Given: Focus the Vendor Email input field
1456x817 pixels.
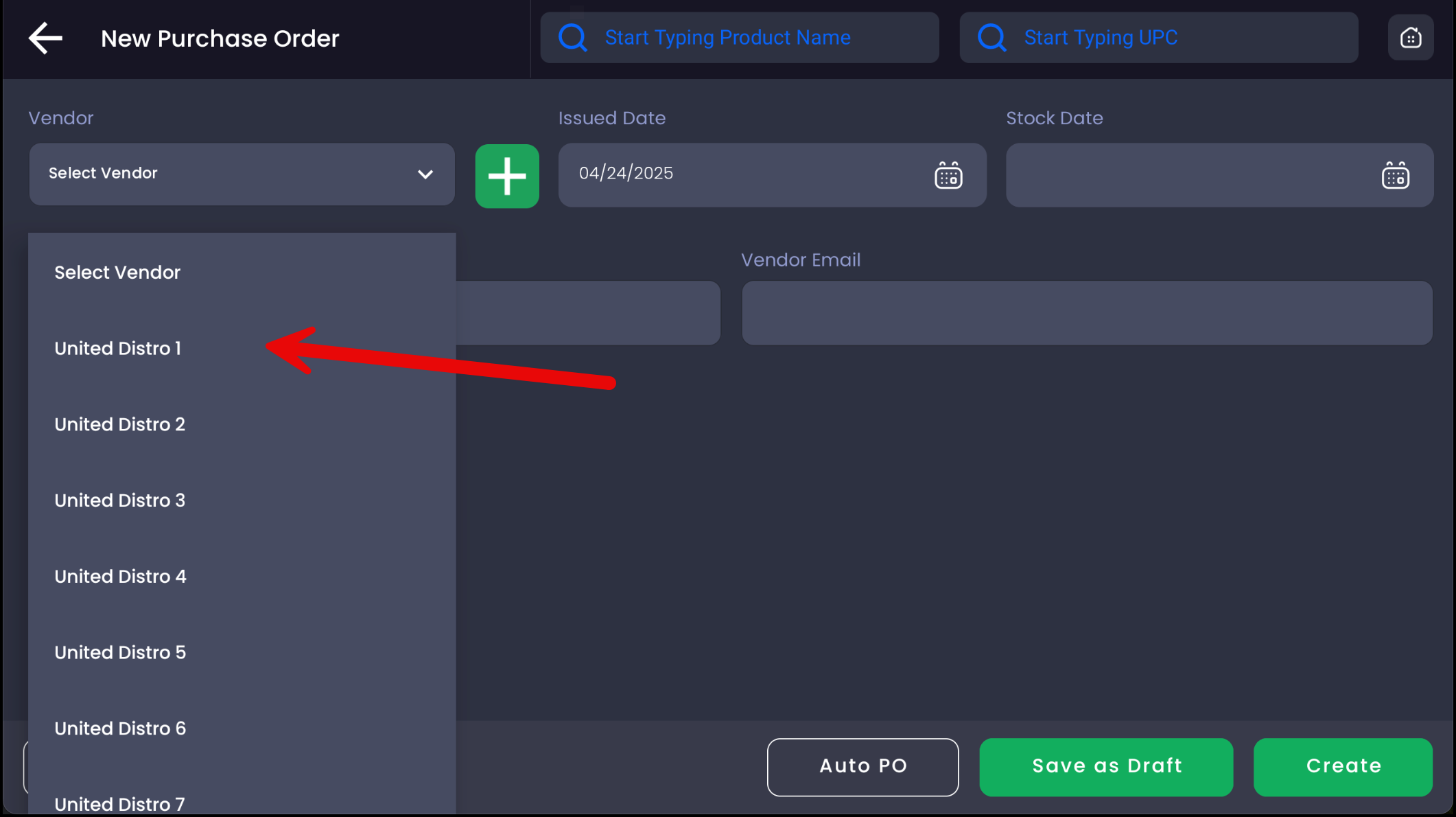Looking at the screenshot, I should pos(1087,313).
